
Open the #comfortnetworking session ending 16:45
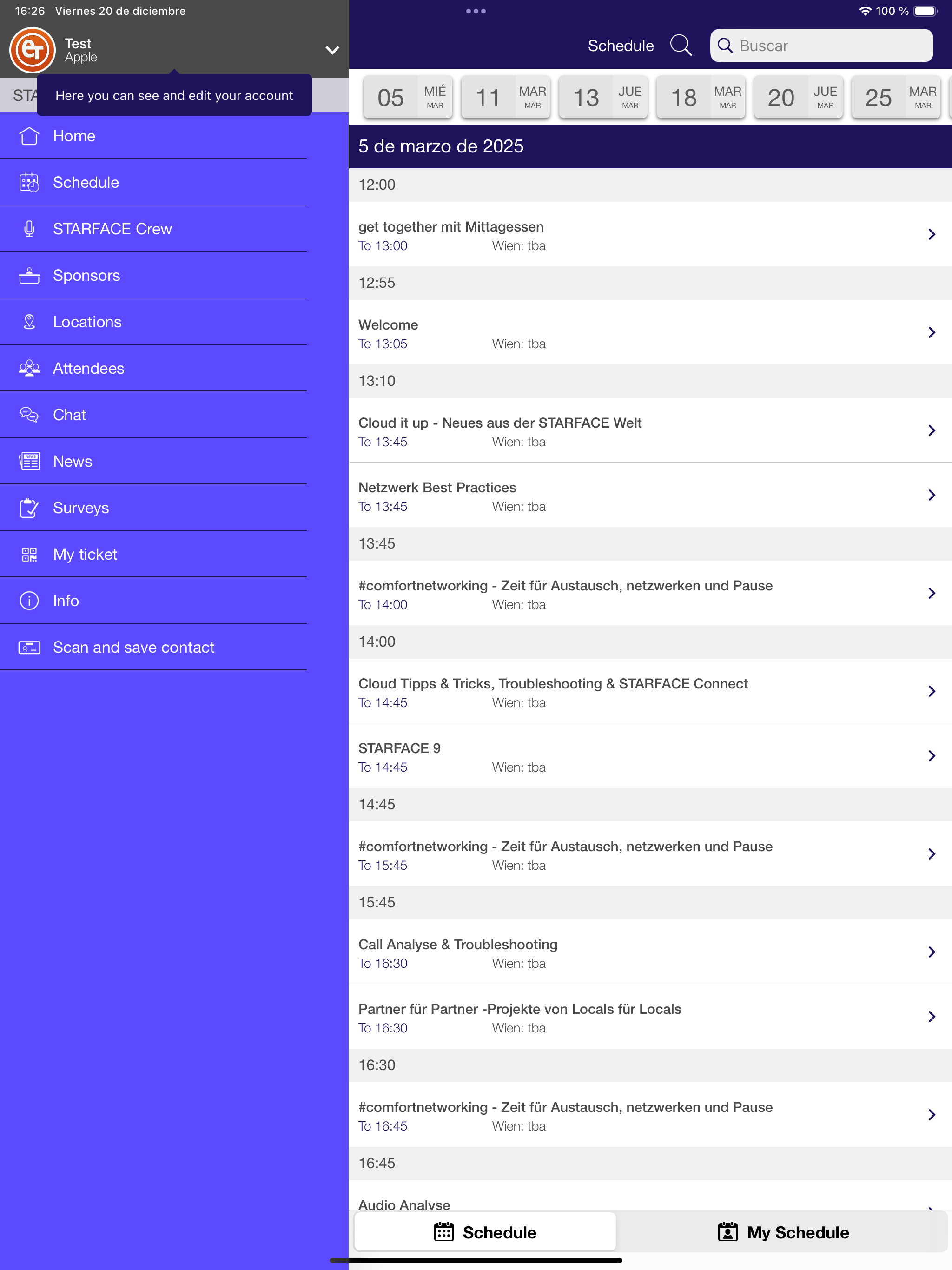coord(650,1115)
